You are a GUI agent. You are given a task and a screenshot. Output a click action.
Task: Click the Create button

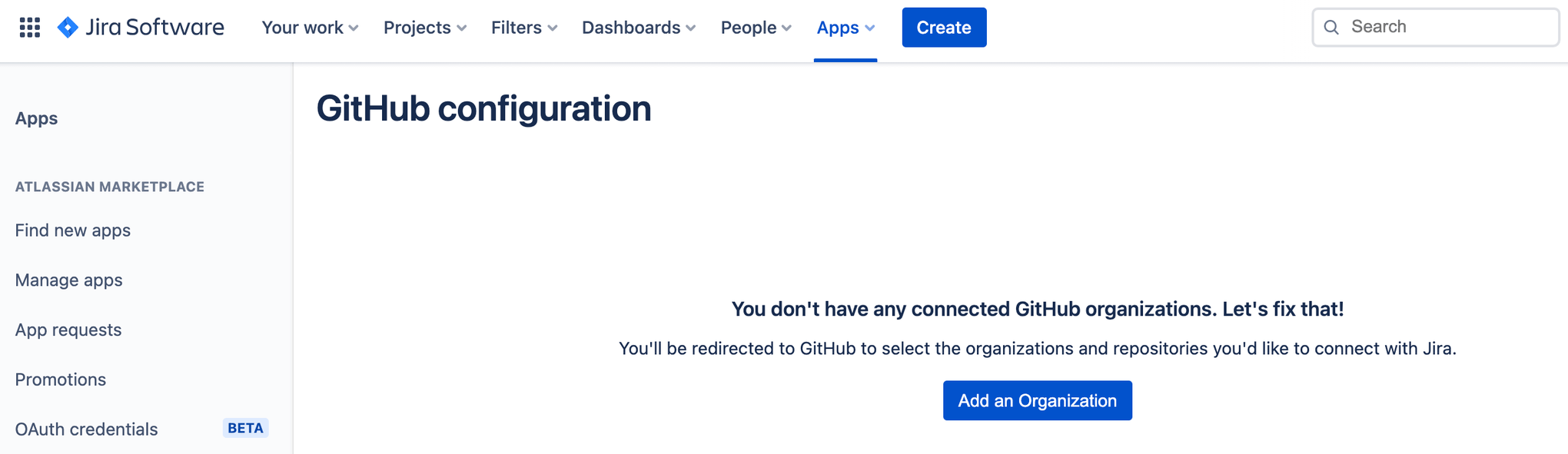coord(944,28)
